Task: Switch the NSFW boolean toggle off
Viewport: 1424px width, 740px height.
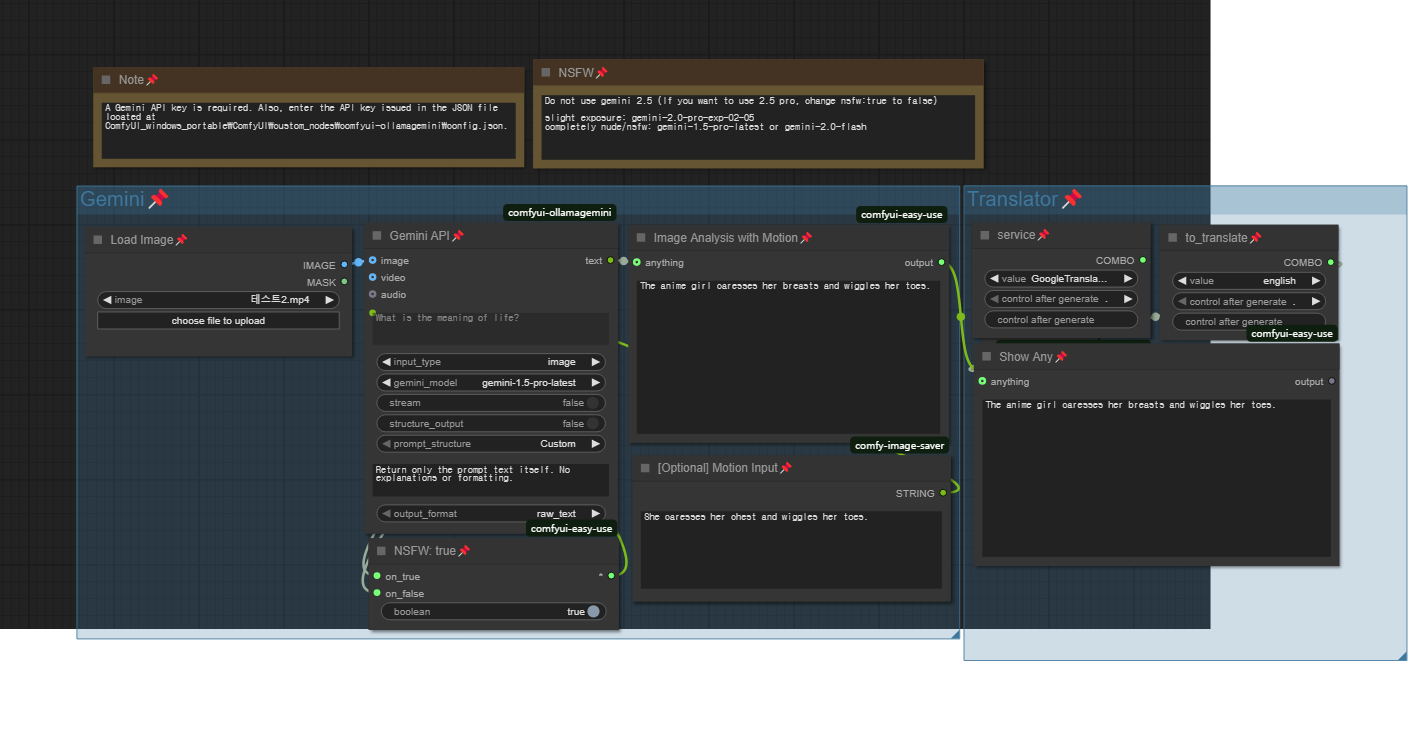Action: coord(593,611)
